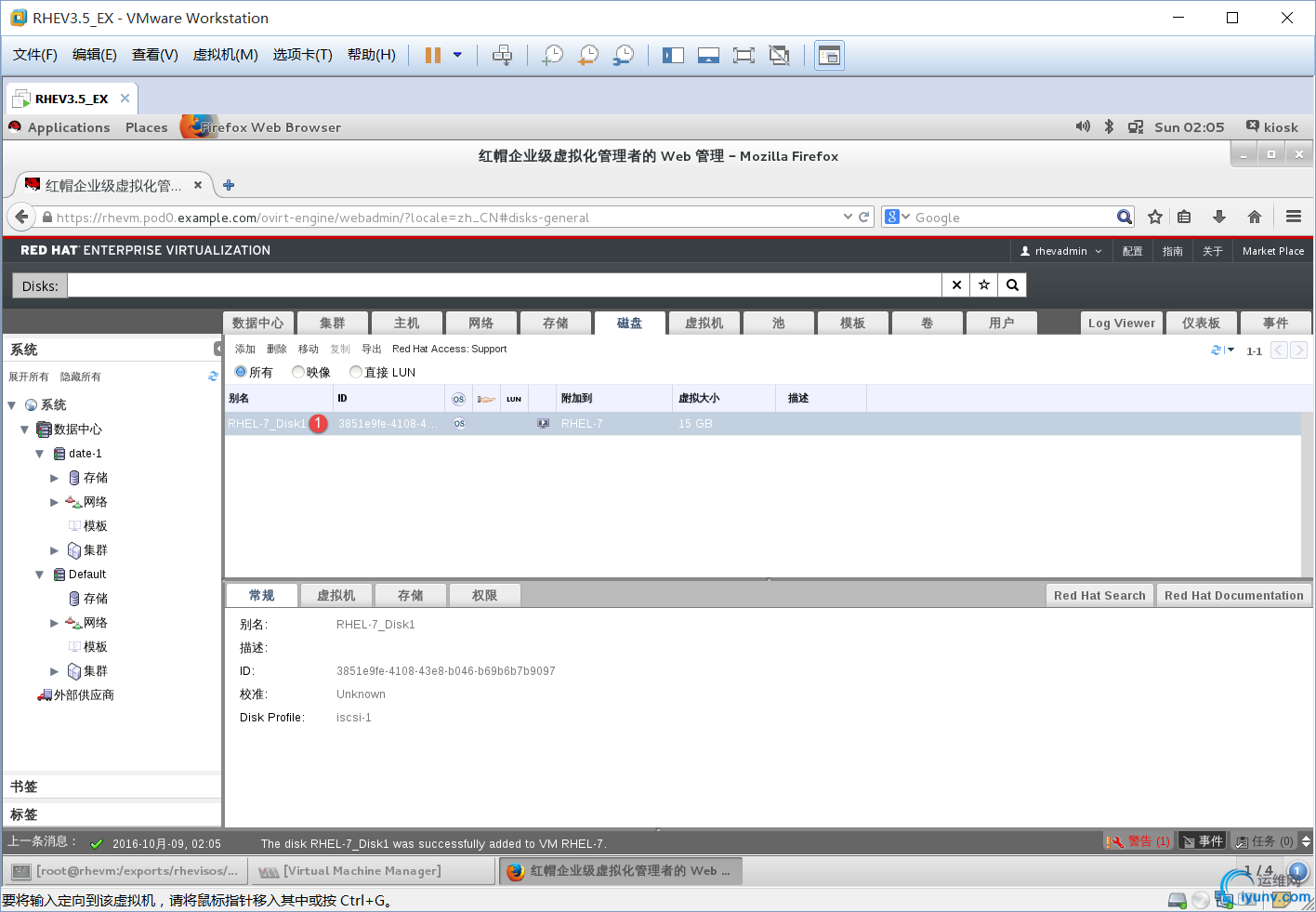Image resolution: width=1316 pixels, height=912 pixels.
Task: Reload the current Firefox page
Action: pos(864,217)
